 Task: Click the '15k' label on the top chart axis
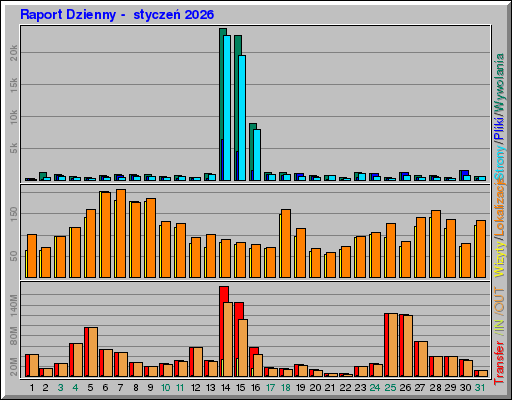tap(14, 85)
